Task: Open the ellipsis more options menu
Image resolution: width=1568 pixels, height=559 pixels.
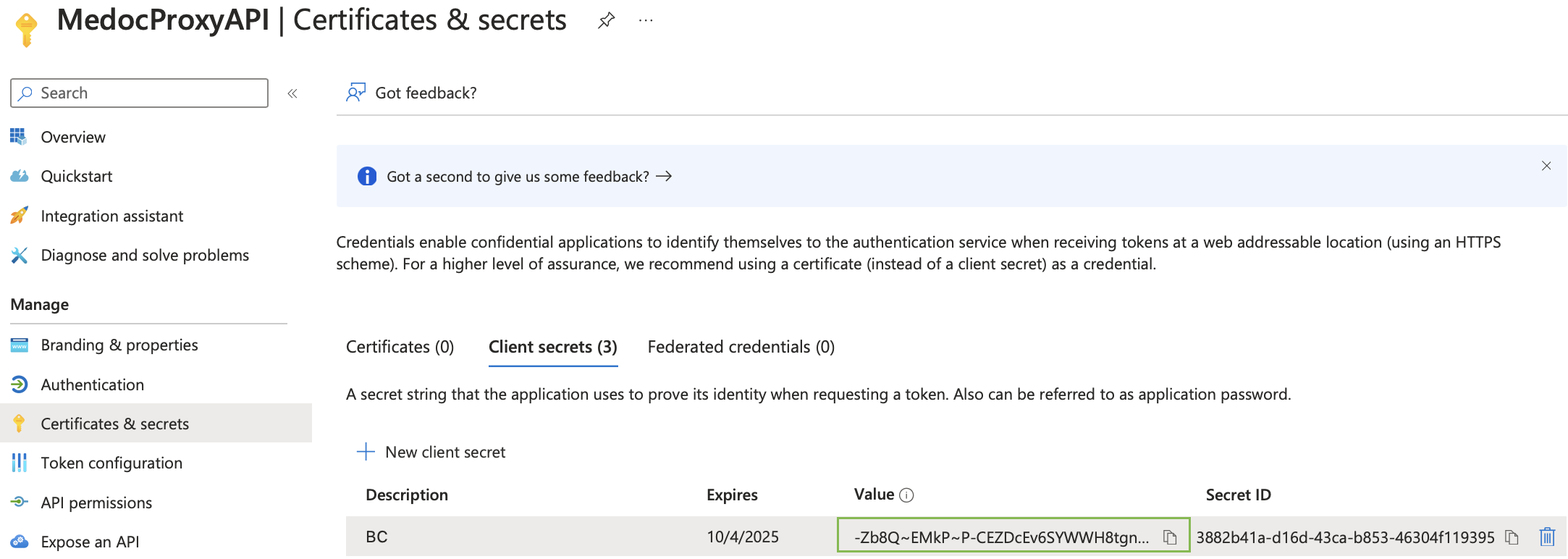Action: tap(646, 21)
